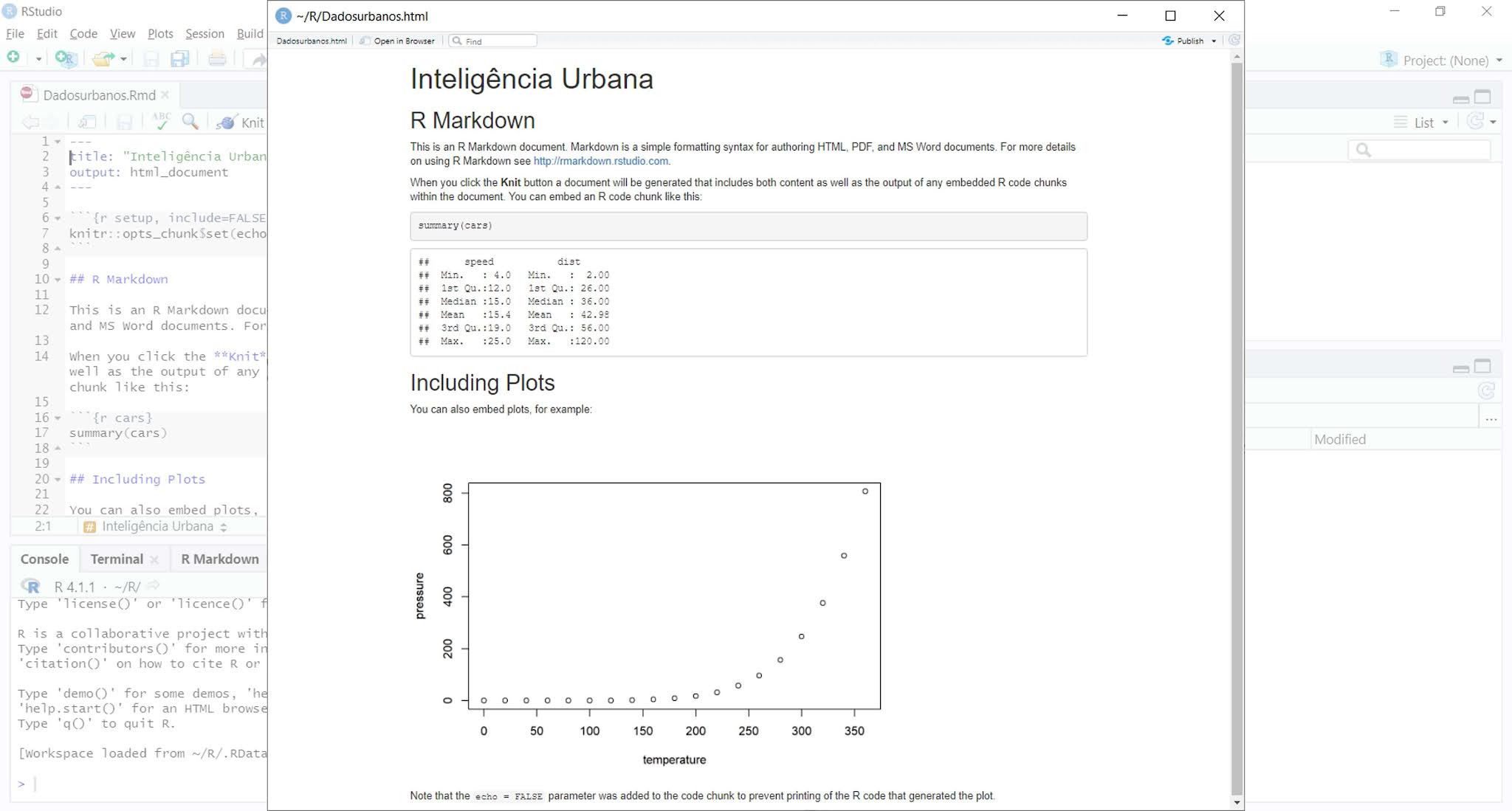Image resolution: width=1512 pixels, height=811 pixels.
Task: Click the Modified column header in files pane
Action: point(1340,439)
